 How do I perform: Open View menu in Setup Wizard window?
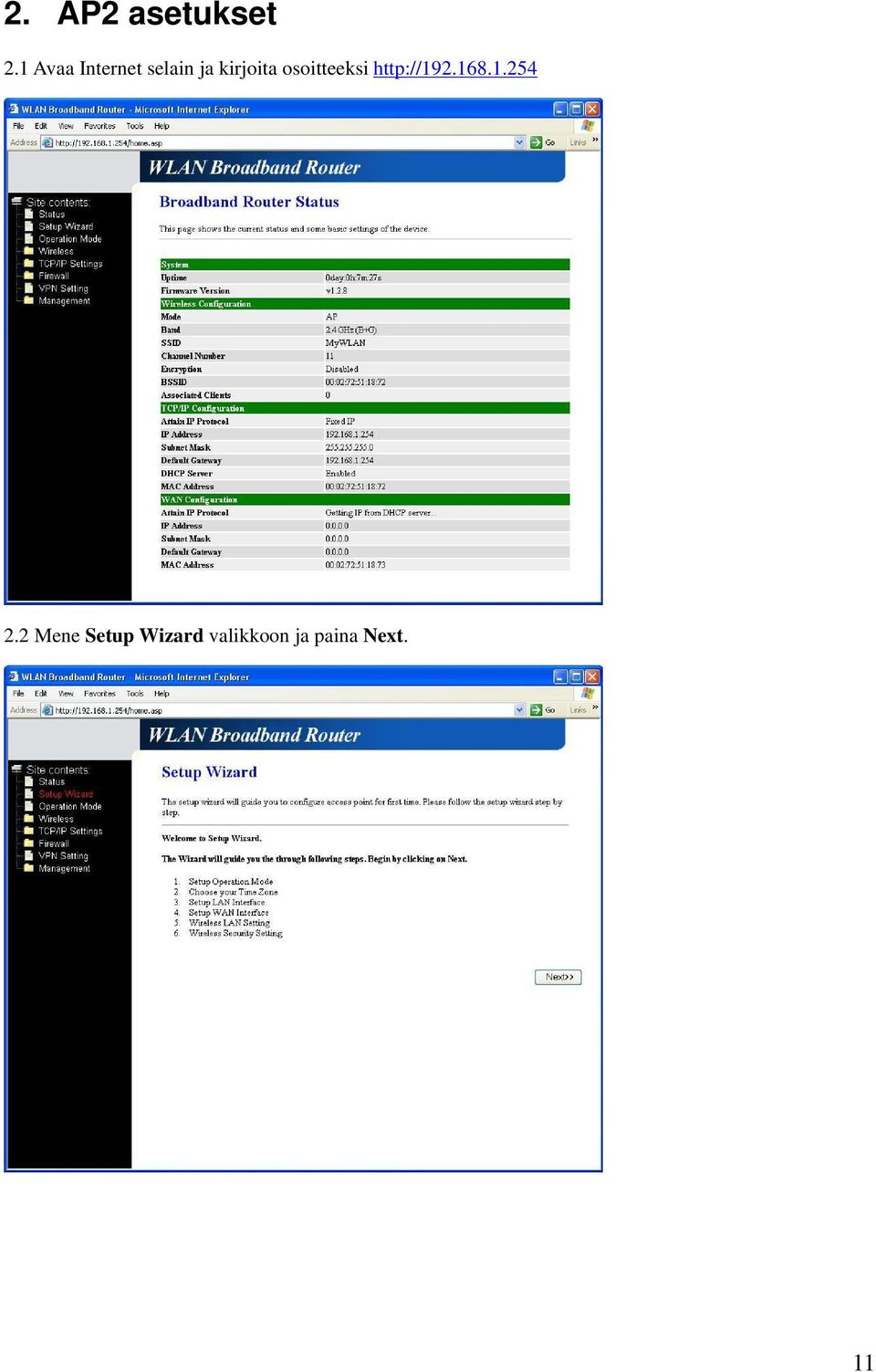(x=66, y=694)
